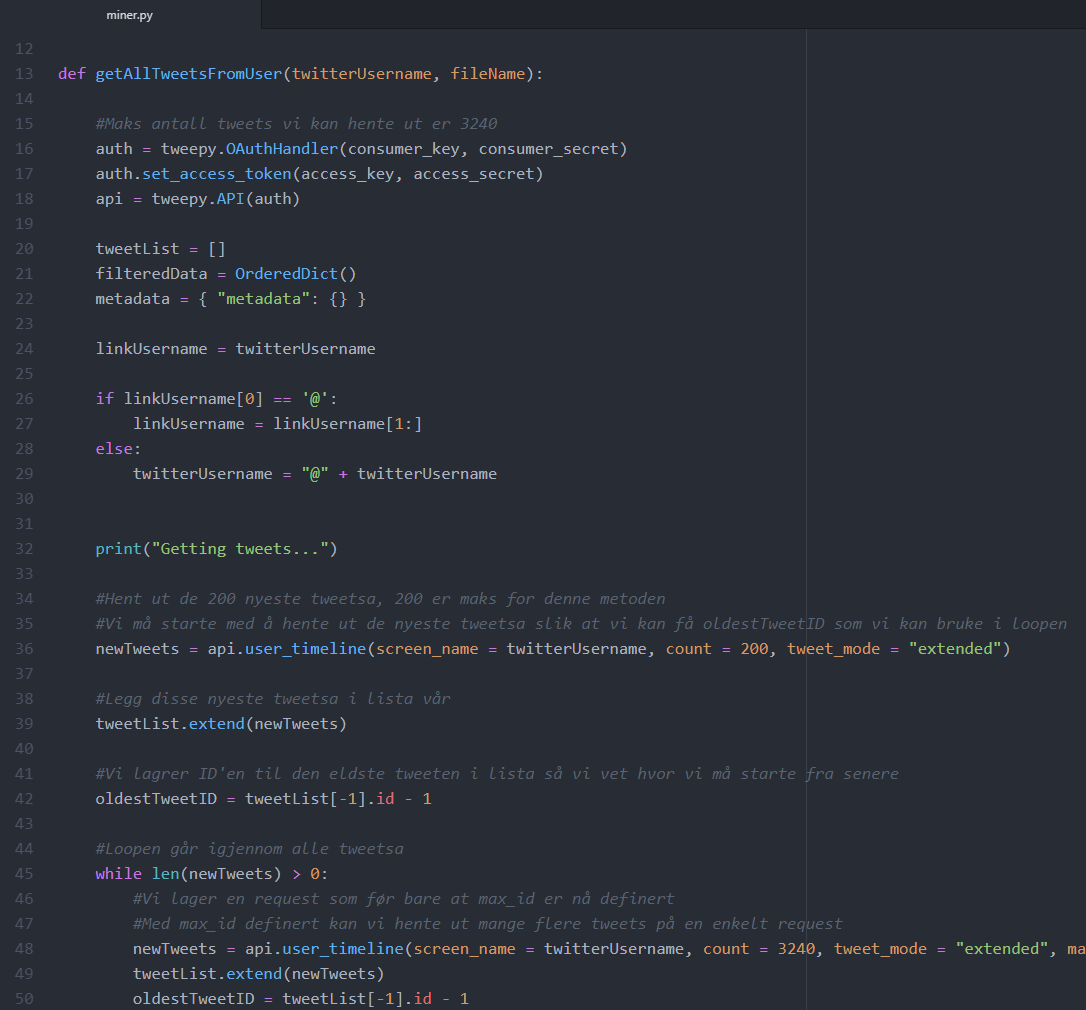Image resolution: width=1086 pixels, height=1010 pixels.
Task: Click the tweetList = [] assignment
Action: pos(161,249)
